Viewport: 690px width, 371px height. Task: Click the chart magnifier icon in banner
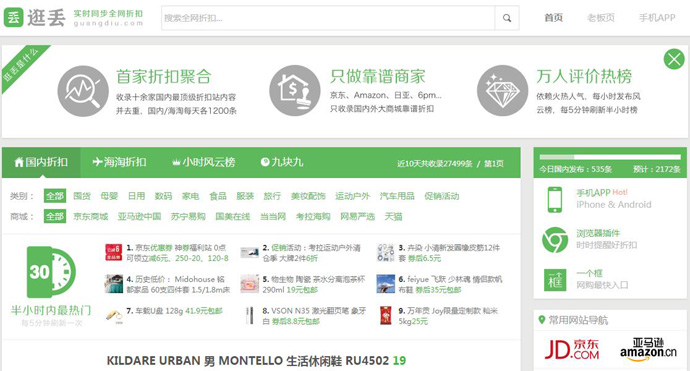click(83, 91)
